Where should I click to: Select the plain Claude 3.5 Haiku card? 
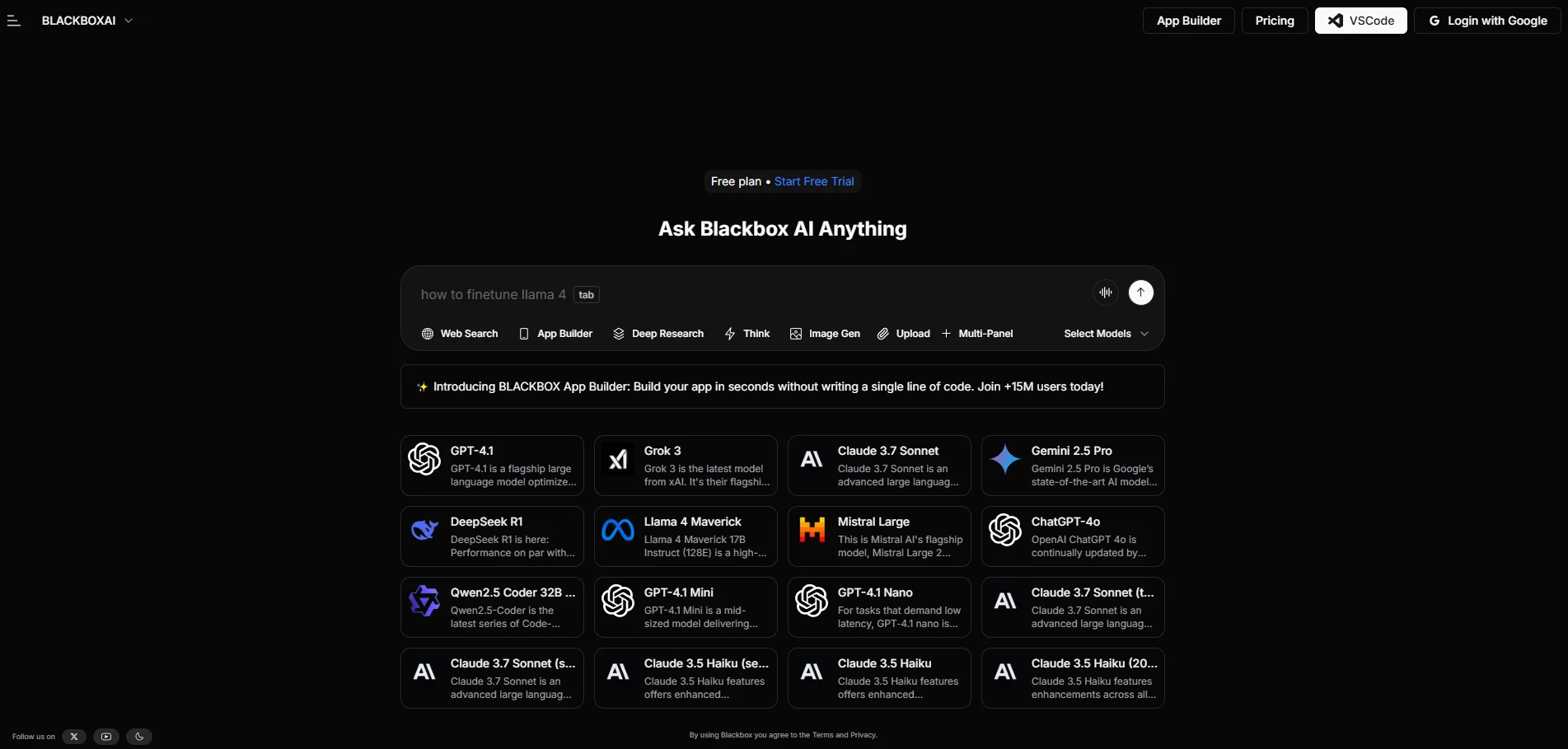(x=879, y=678)
